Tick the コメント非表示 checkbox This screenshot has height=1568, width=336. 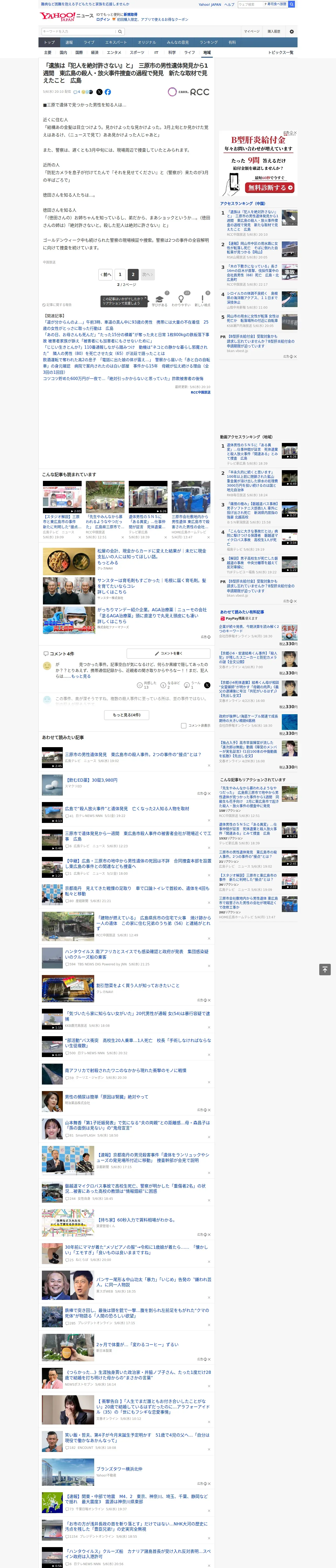pos(183,725)
